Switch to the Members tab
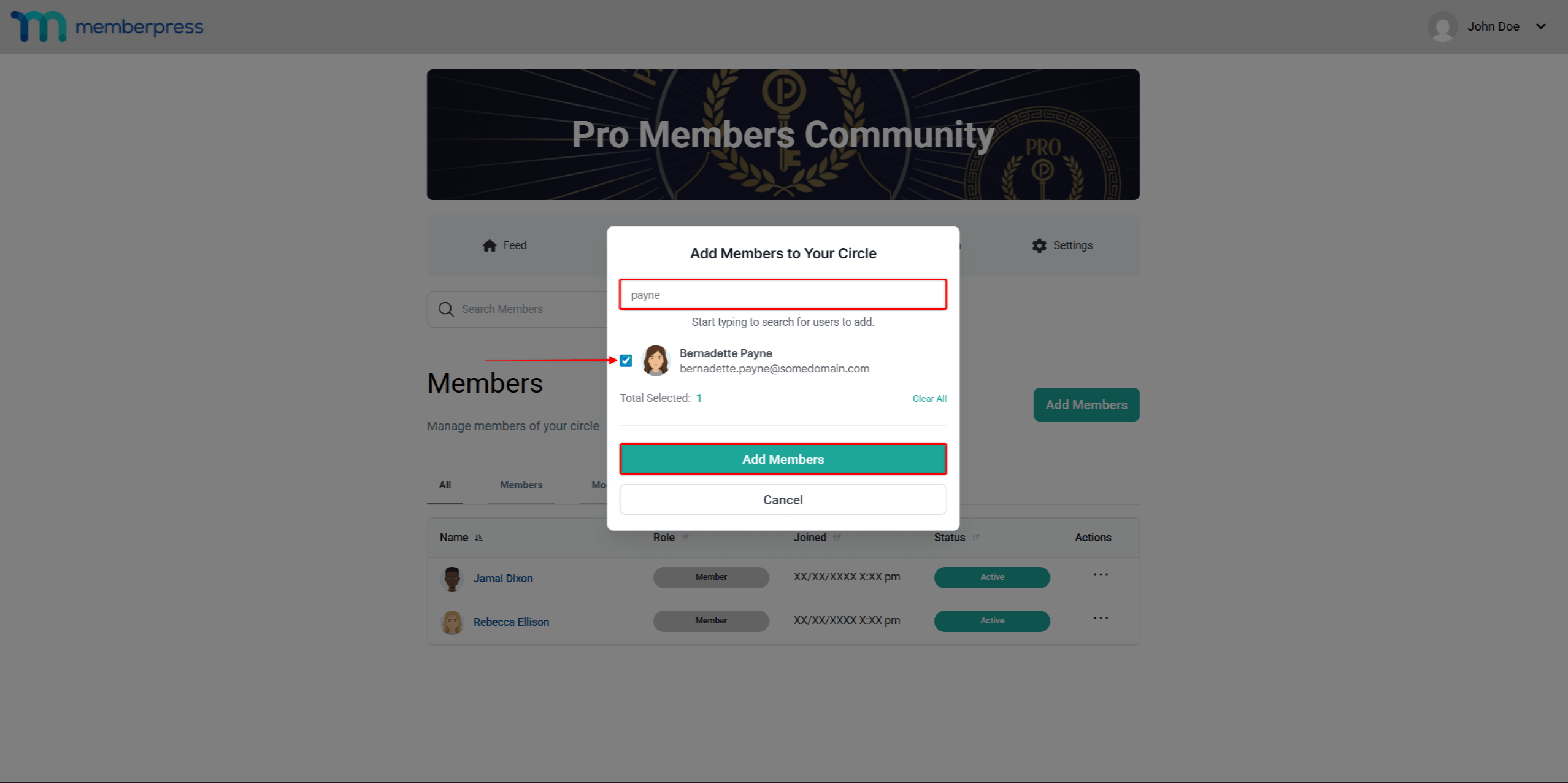The height and width of the screenshot is (783, 1568). [521, 485]
